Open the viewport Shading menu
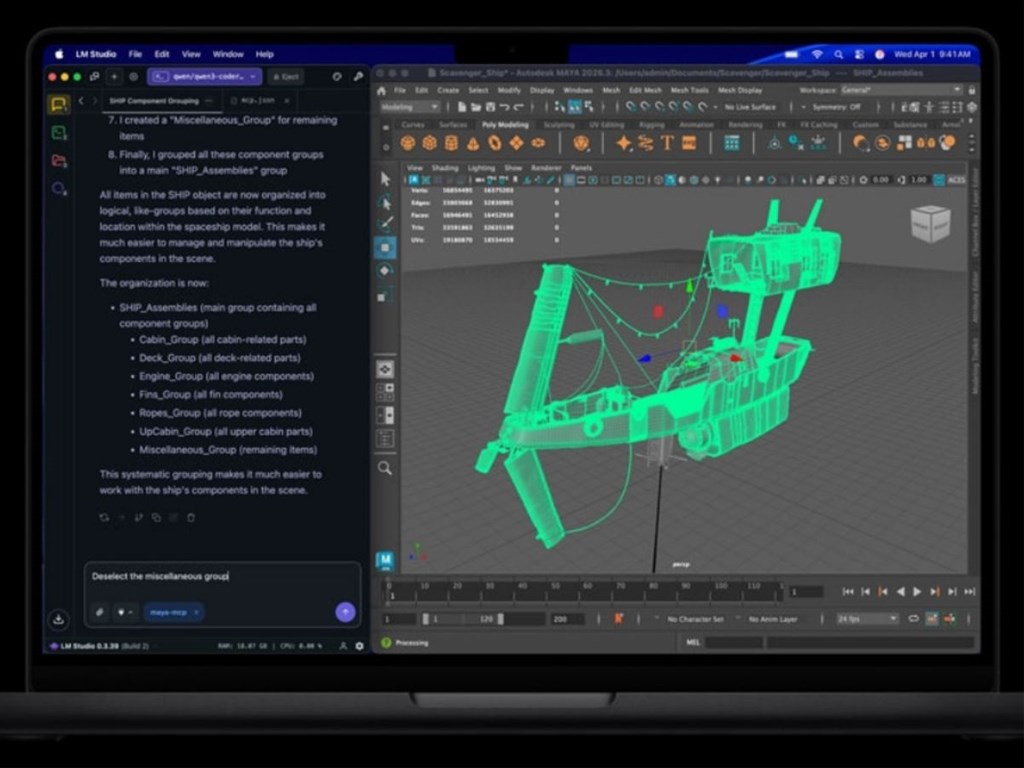 click(x=445, y=168)
